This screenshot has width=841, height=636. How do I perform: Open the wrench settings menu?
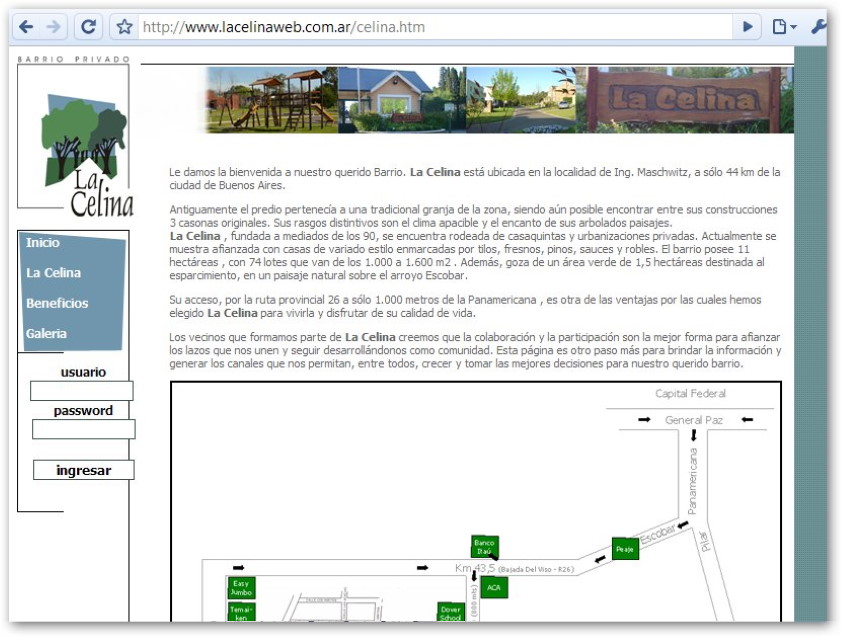(x=817, y=26)
